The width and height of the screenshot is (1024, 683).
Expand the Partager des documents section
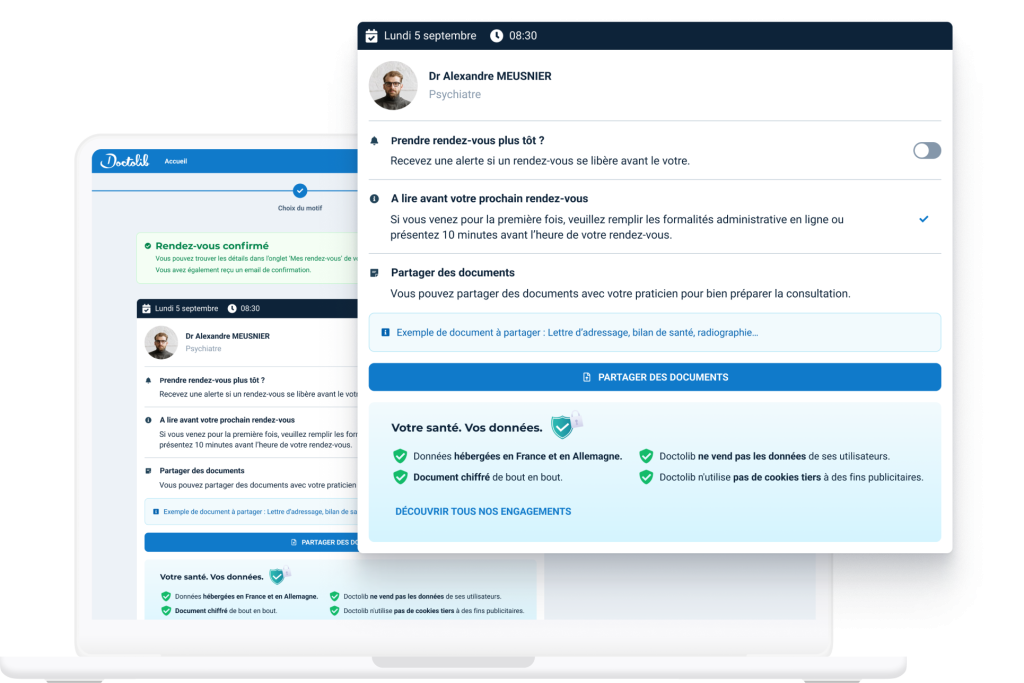point(452,273)
